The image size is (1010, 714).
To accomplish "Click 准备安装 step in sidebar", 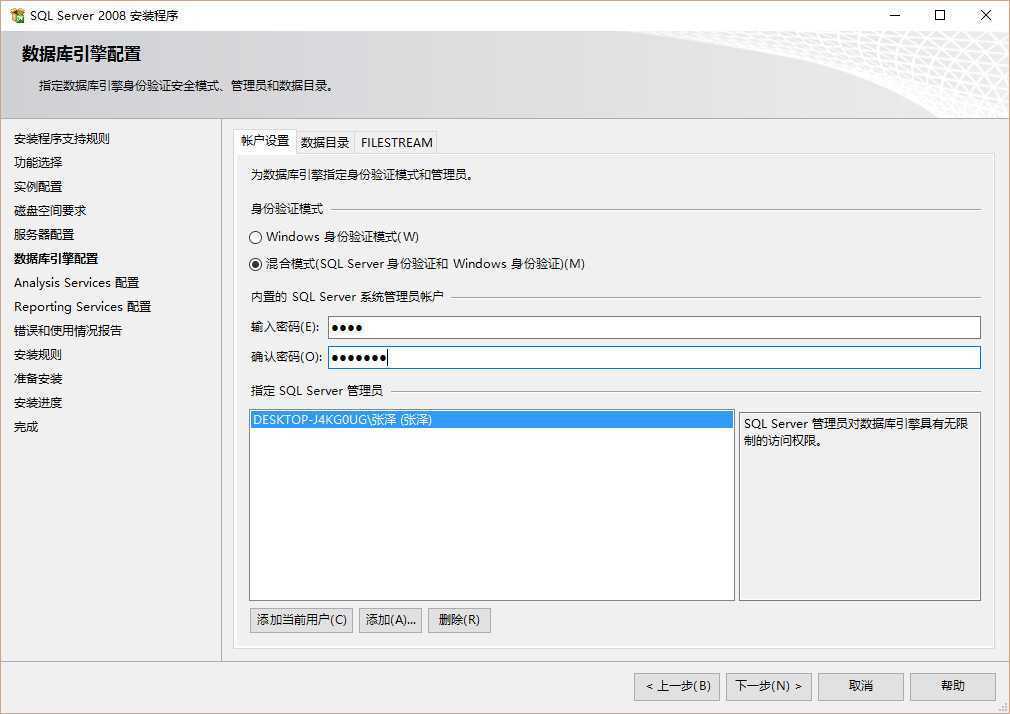I will 38,379.
